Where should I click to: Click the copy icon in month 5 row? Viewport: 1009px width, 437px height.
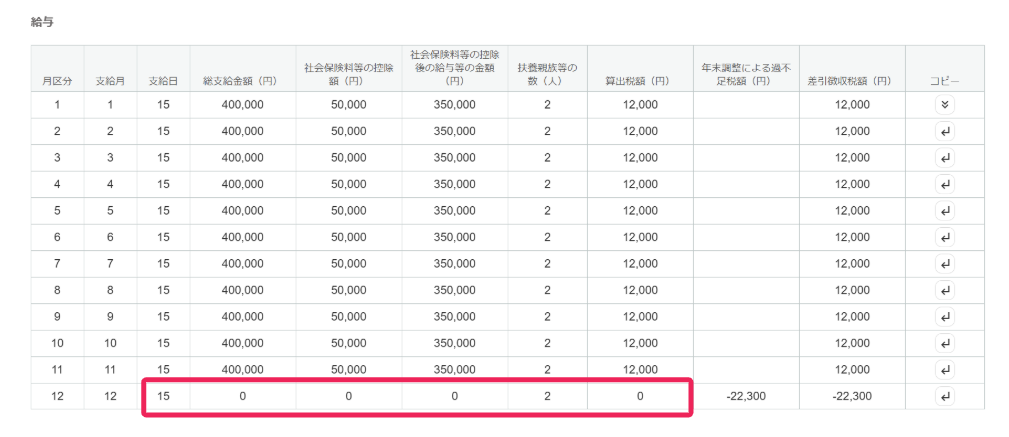click(945, 211)
